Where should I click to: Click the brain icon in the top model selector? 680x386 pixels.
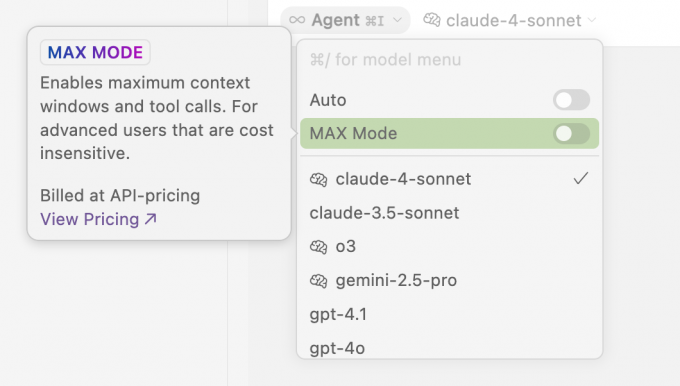[432, 20]
